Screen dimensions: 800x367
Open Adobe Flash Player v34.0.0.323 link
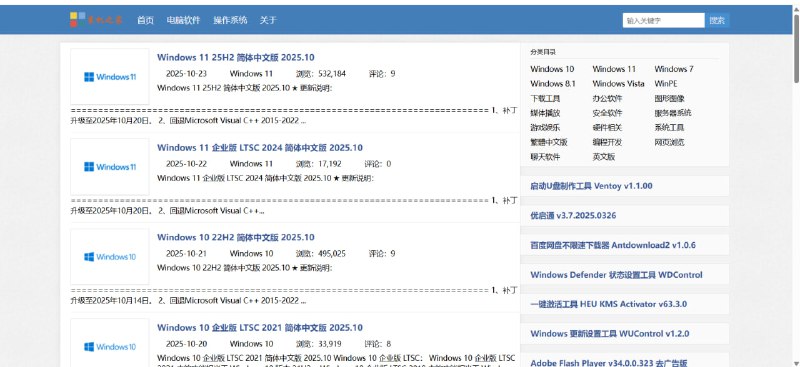coord(609,363)
